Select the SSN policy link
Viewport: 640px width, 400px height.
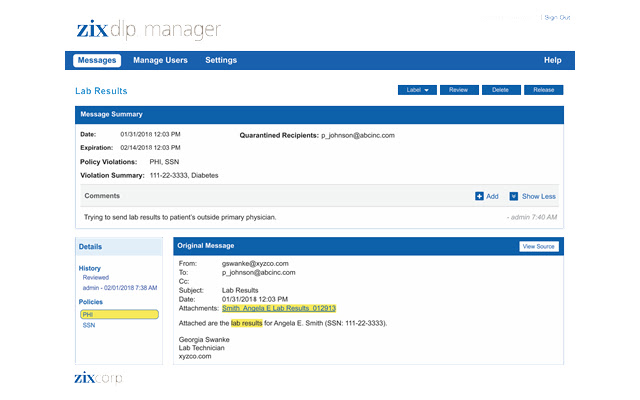pyautogui.click(x=89, y=325)
